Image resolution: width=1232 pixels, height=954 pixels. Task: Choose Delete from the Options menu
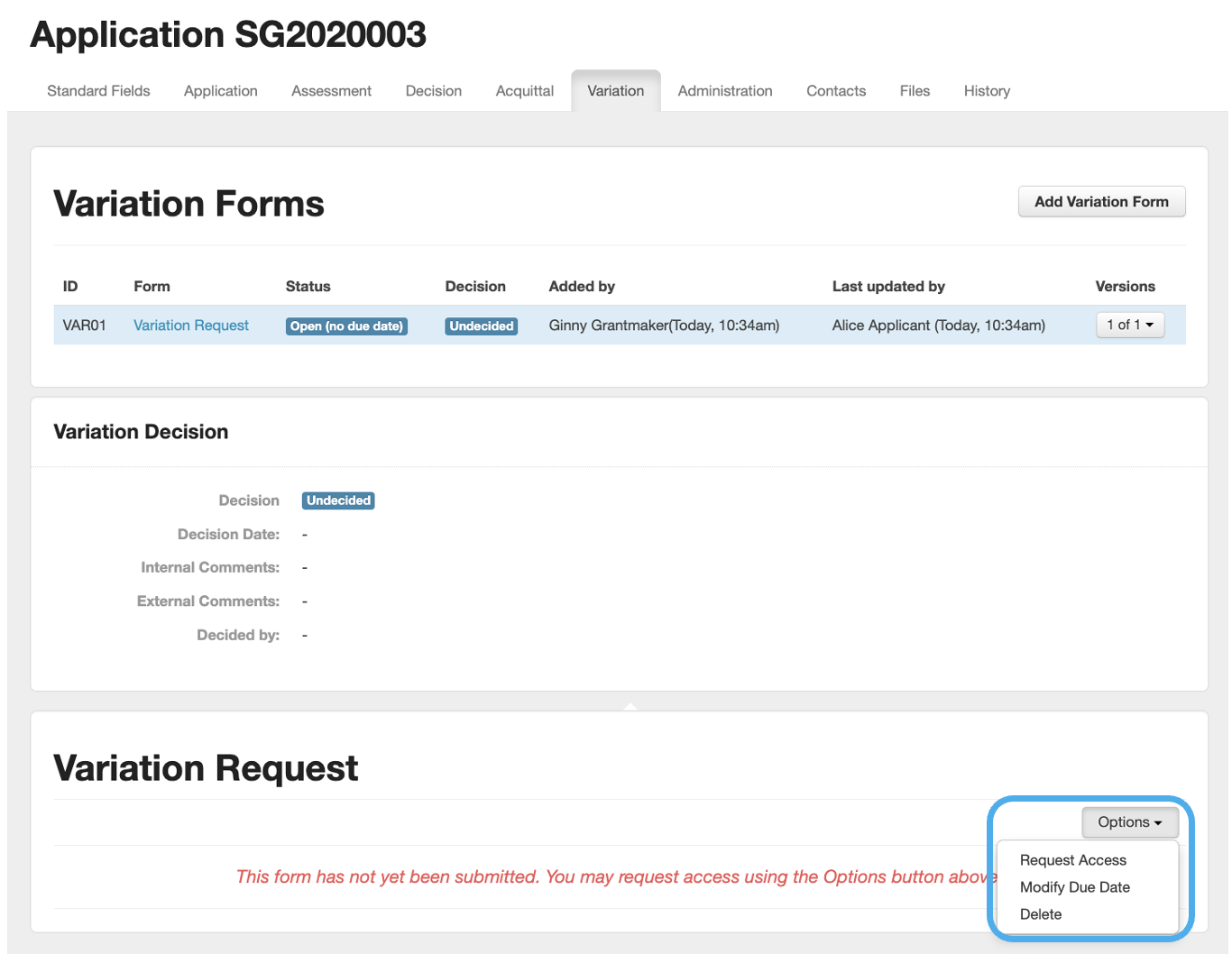coord(1040,914)
